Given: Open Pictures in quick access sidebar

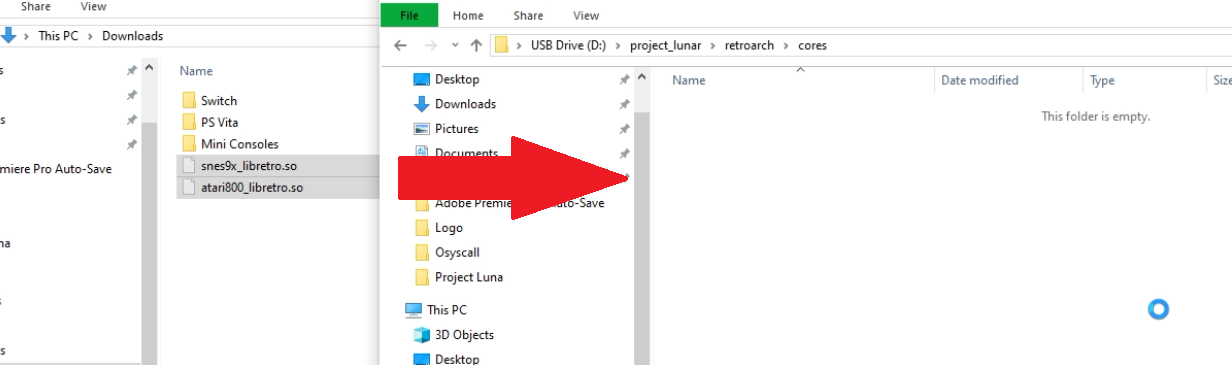Looking at the screenshot, I should [456, 129].
